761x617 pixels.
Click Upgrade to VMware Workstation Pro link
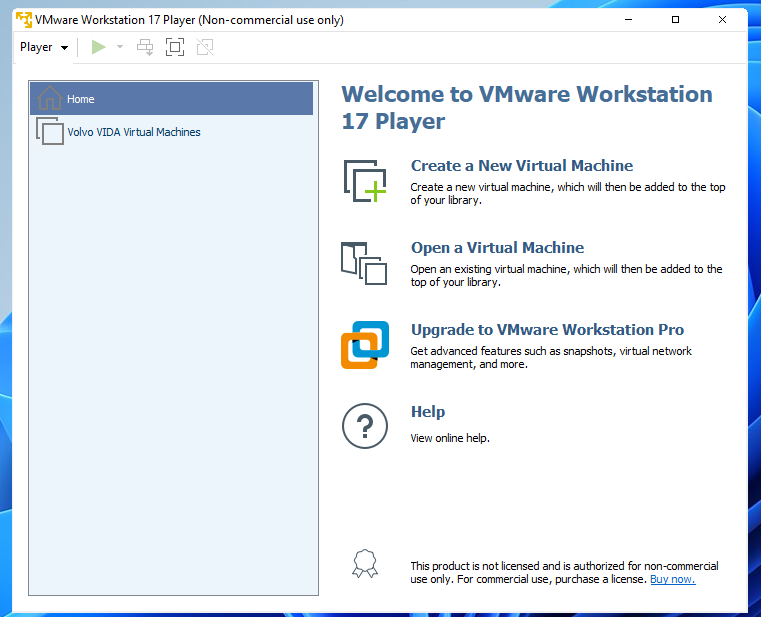click(547, 330)
